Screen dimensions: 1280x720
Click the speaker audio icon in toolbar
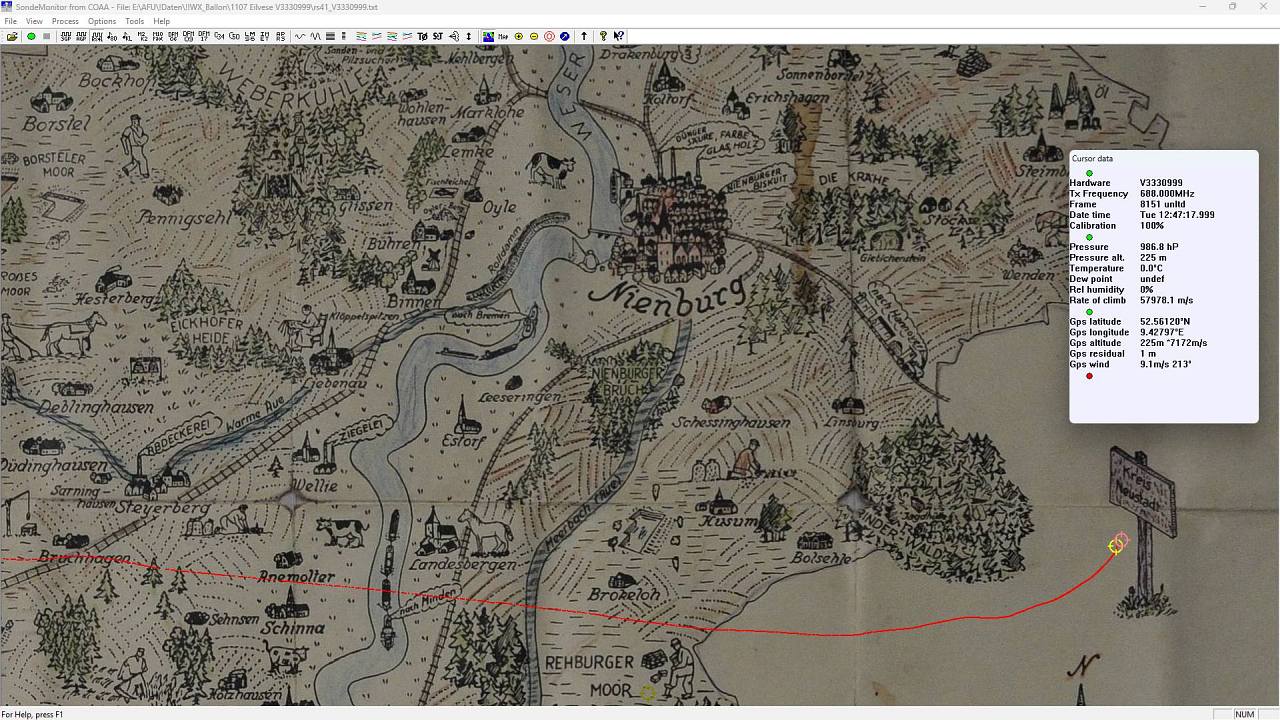click(x=454, y=36)
